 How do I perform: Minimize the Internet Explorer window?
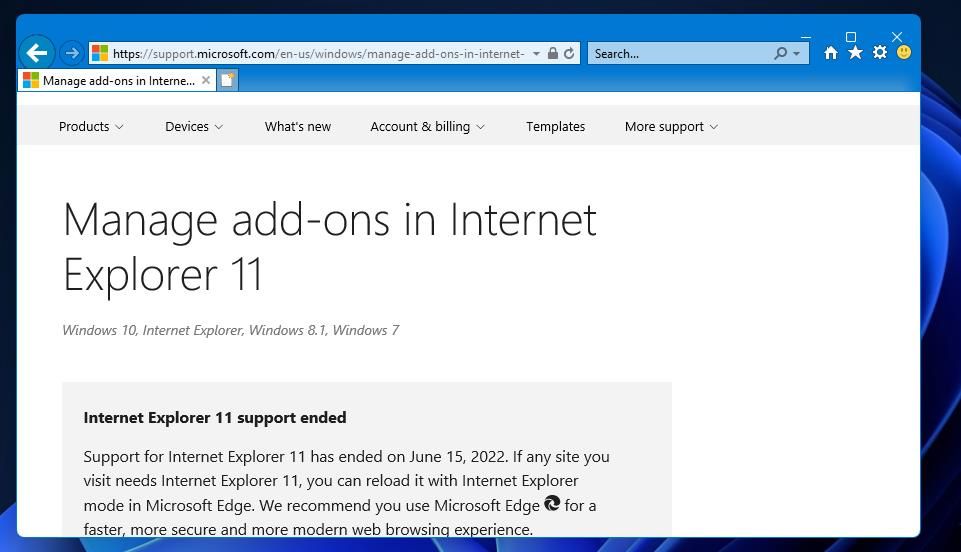(806, 37)
